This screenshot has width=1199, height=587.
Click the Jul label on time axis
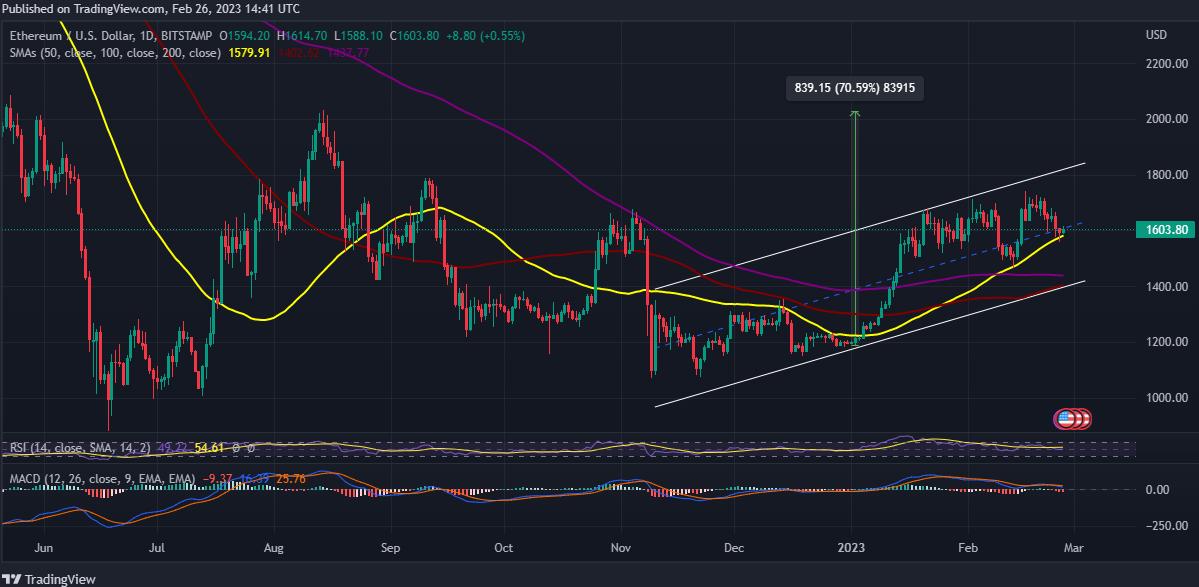pos(158,548)
